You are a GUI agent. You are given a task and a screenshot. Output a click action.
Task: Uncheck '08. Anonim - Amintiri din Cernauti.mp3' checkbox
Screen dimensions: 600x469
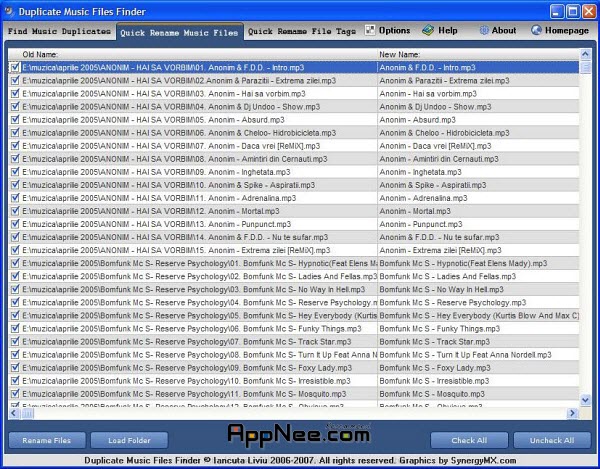click(x=15, y=159)
